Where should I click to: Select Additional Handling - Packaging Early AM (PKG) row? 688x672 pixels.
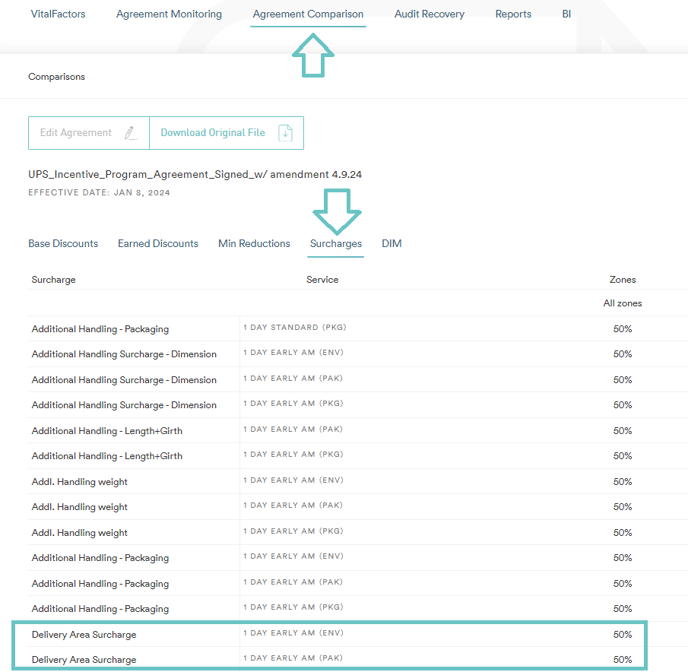tap(358, 608)
